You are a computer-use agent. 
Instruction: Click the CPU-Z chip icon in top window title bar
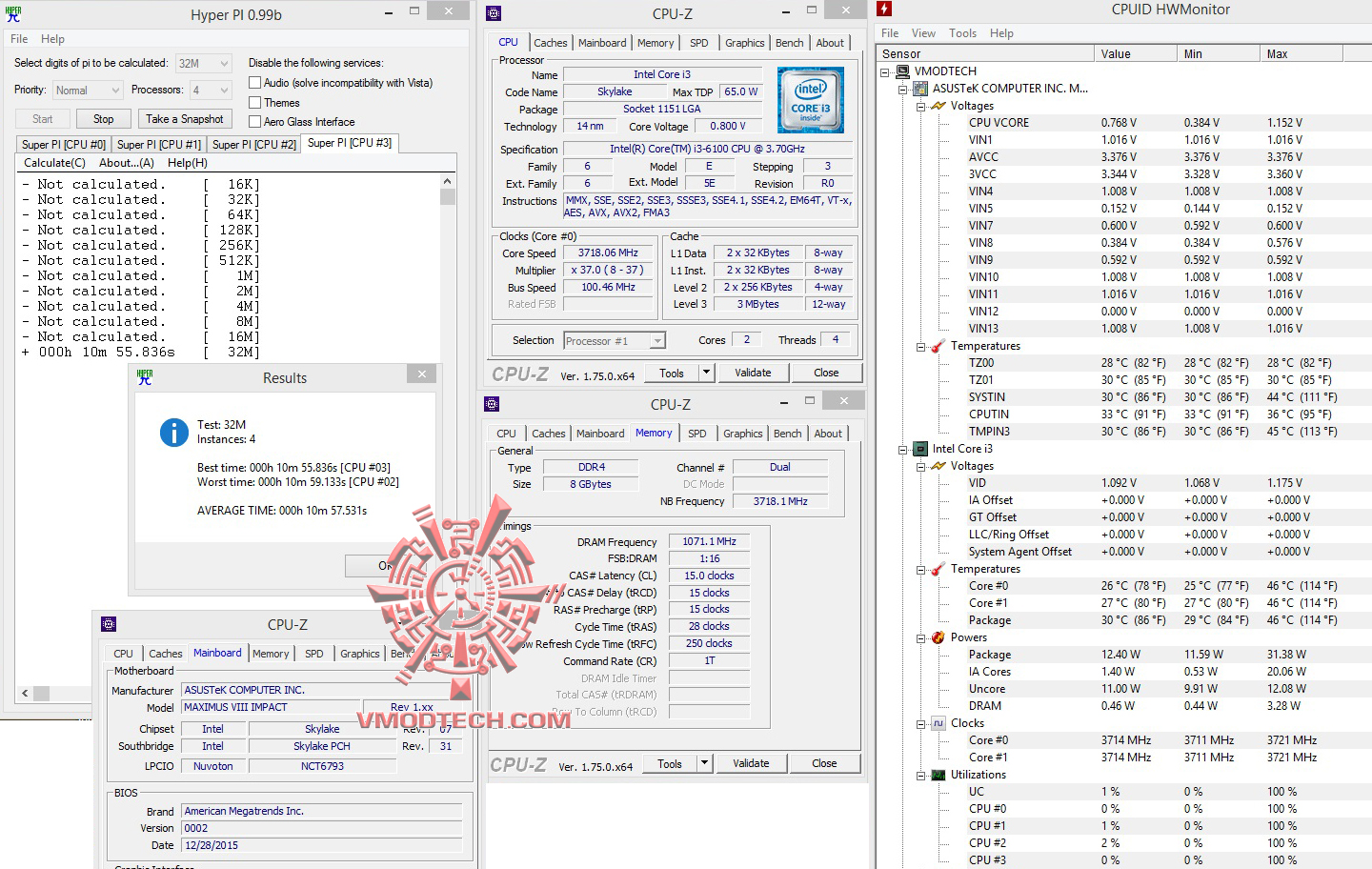(494, 13)
